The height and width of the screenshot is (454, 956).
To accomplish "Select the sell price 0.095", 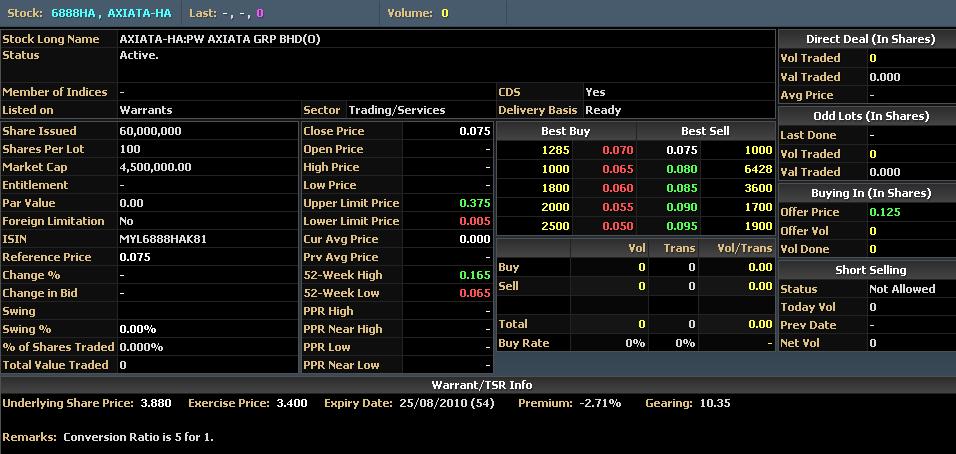I will tap(682, 226).
